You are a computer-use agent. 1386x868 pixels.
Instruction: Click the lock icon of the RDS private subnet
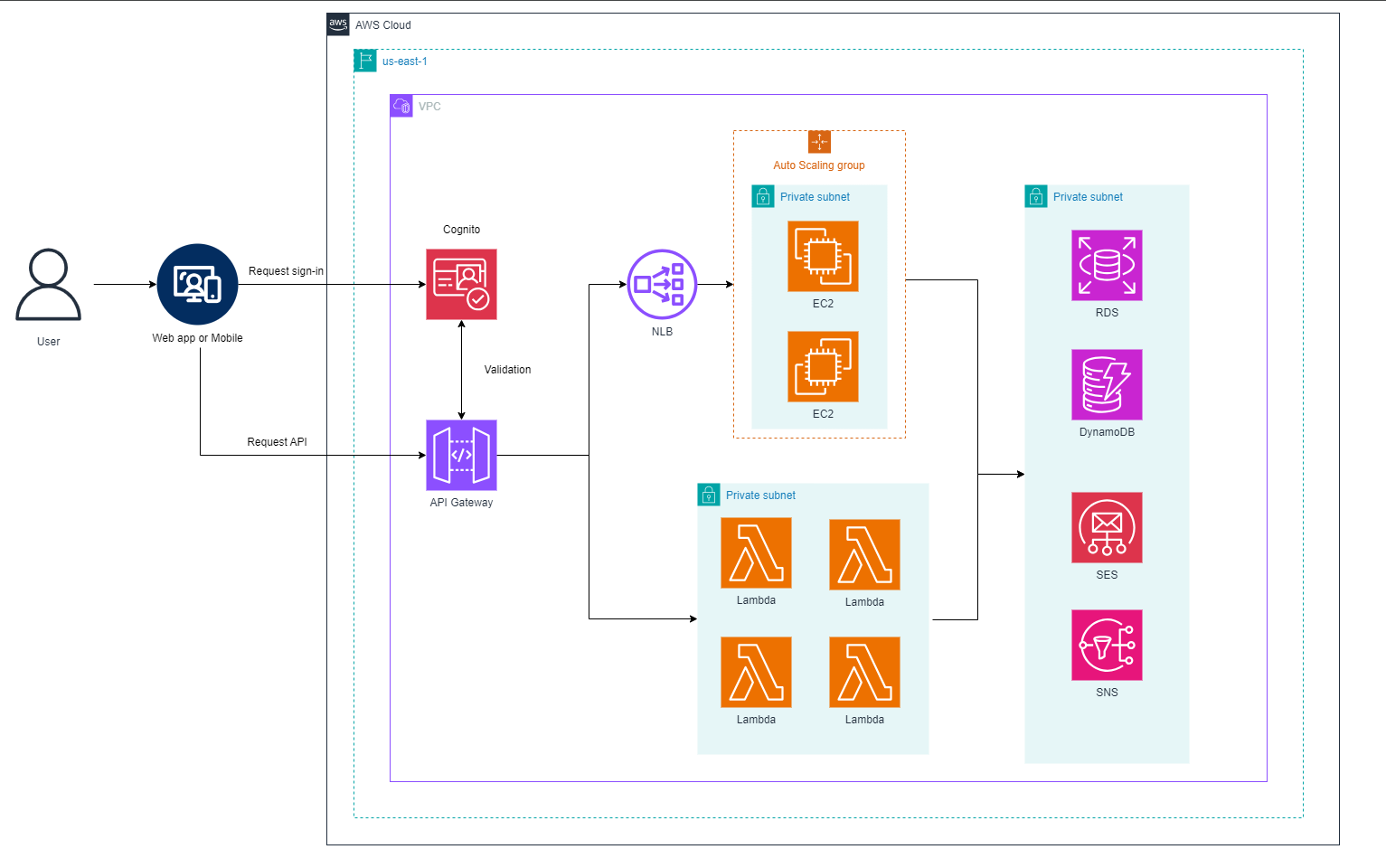(1036, 196)
